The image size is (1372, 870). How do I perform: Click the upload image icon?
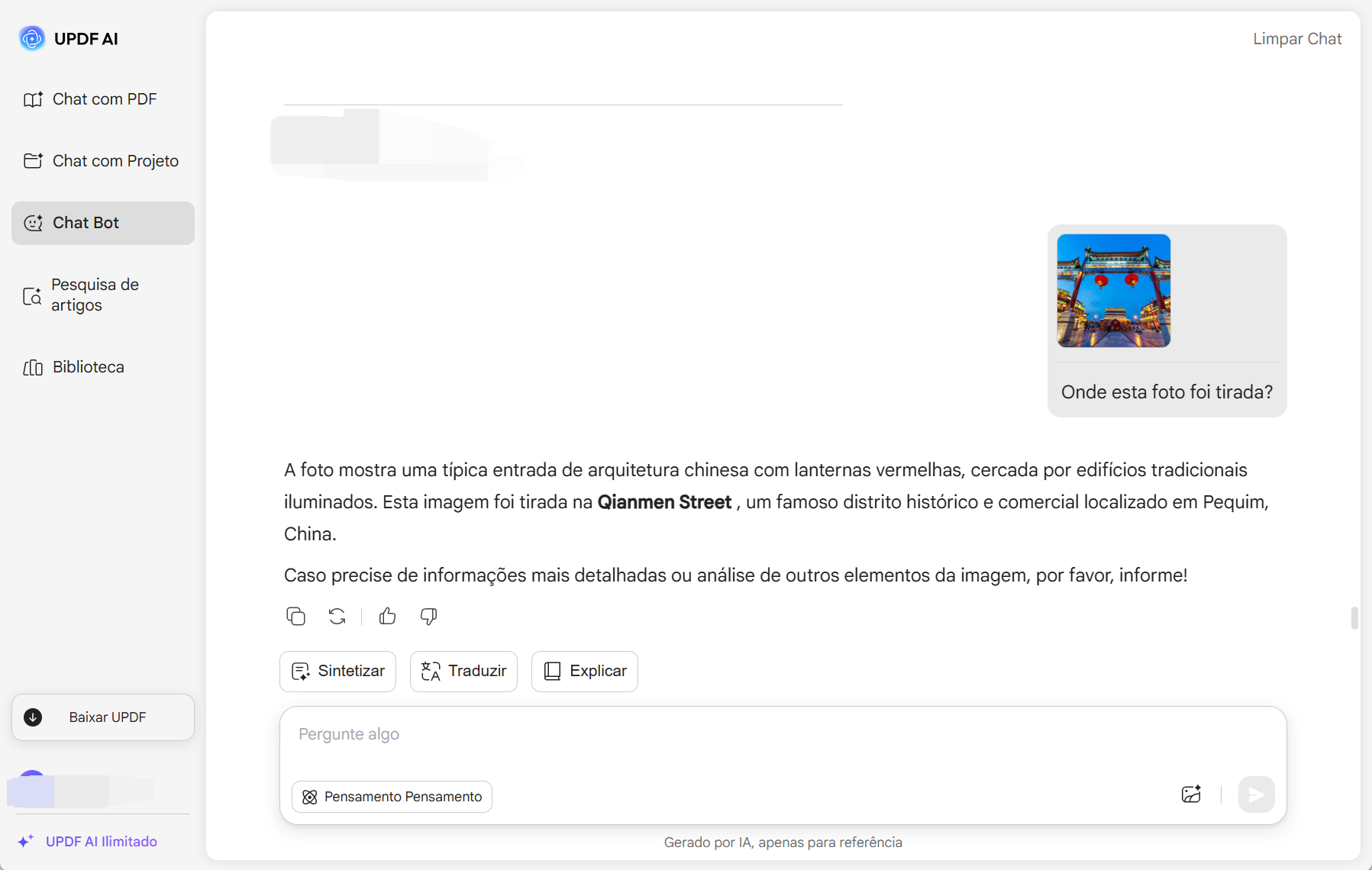1191,794
